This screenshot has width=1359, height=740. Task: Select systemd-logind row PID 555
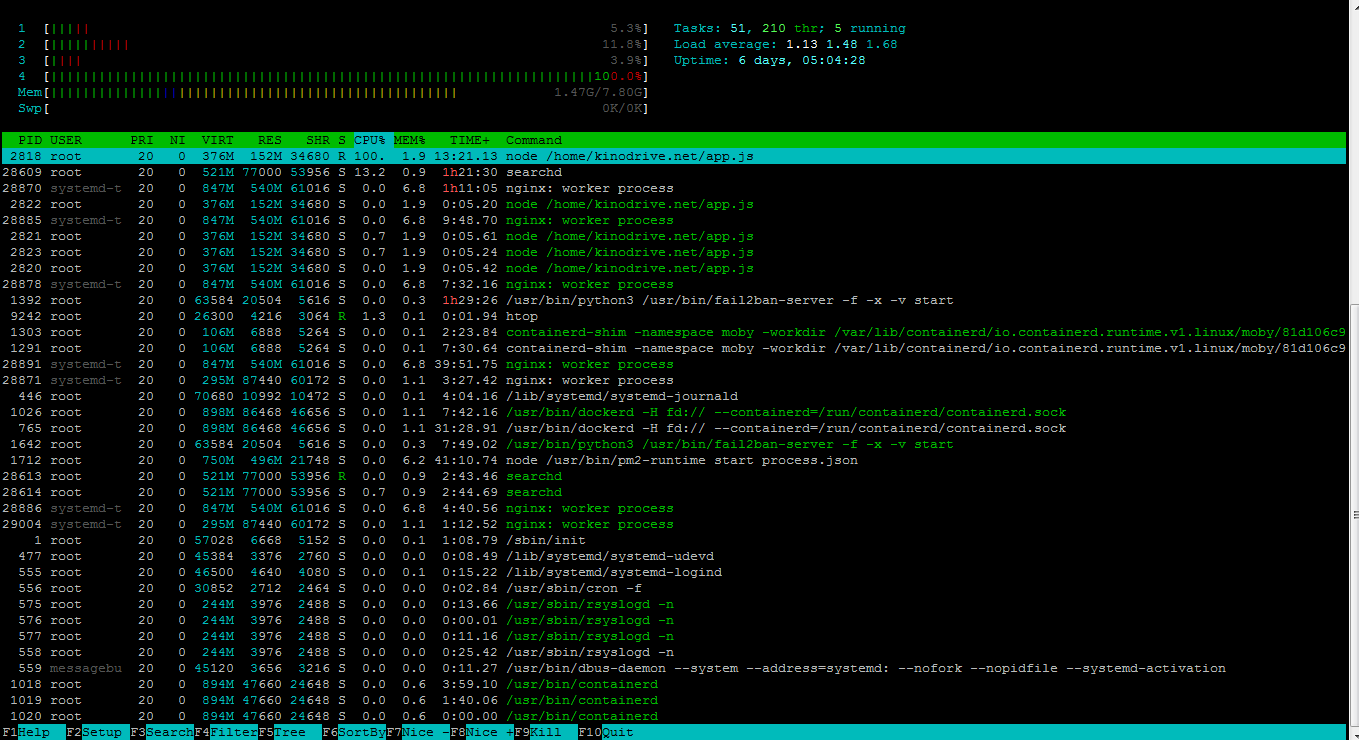674,572
